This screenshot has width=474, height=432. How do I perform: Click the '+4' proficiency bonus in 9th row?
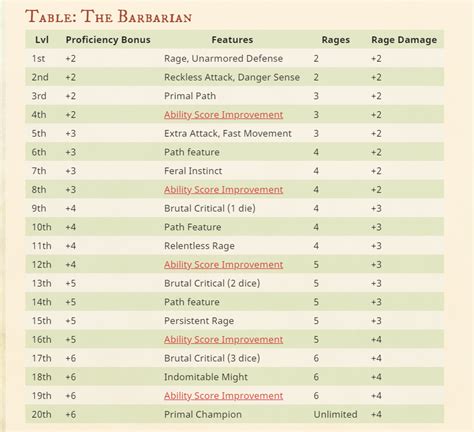(x=71, y=208)
